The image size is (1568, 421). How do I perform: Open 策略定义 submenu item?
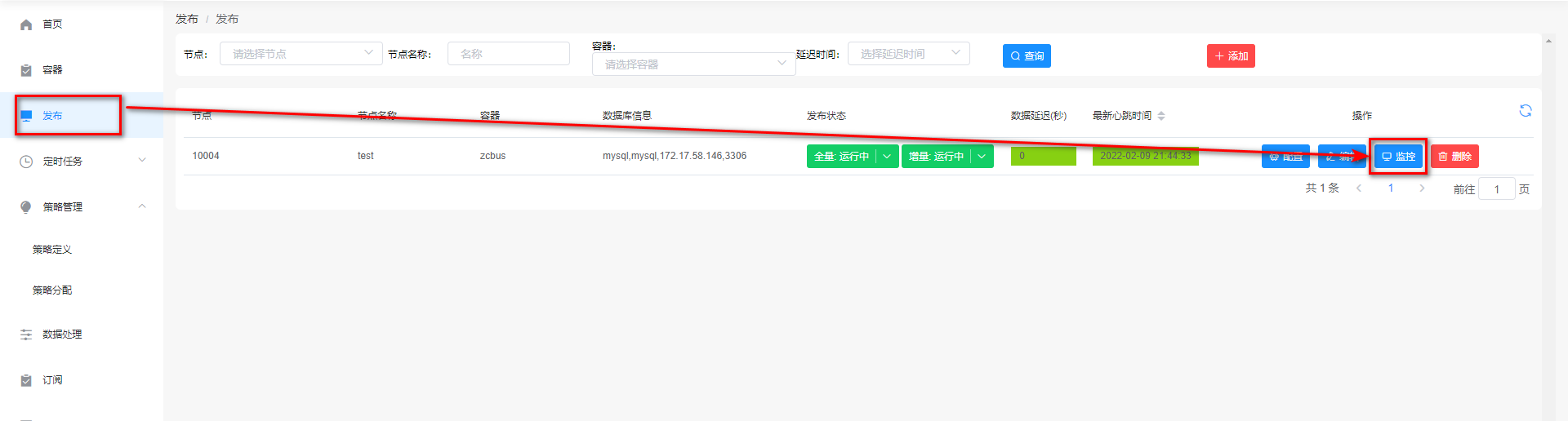[x=52, y=250]
